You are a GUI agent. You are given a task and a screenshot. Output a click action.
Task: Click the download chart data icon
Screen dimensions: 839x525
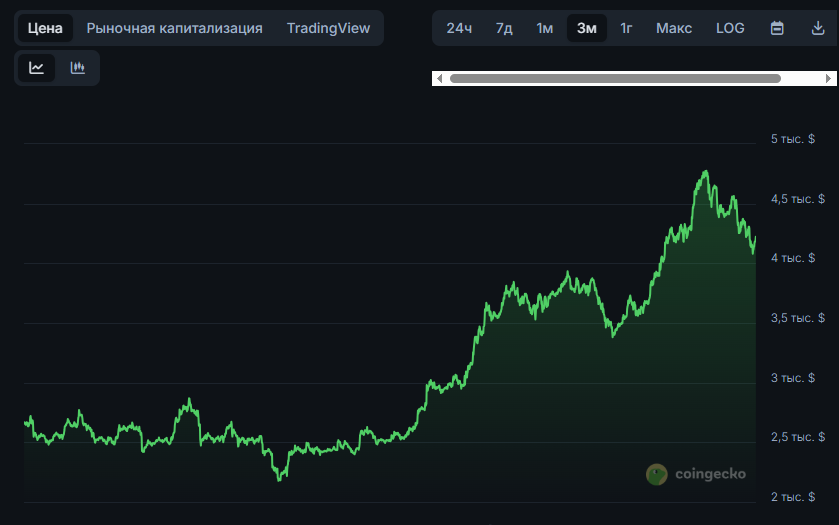tap(817, 28)
